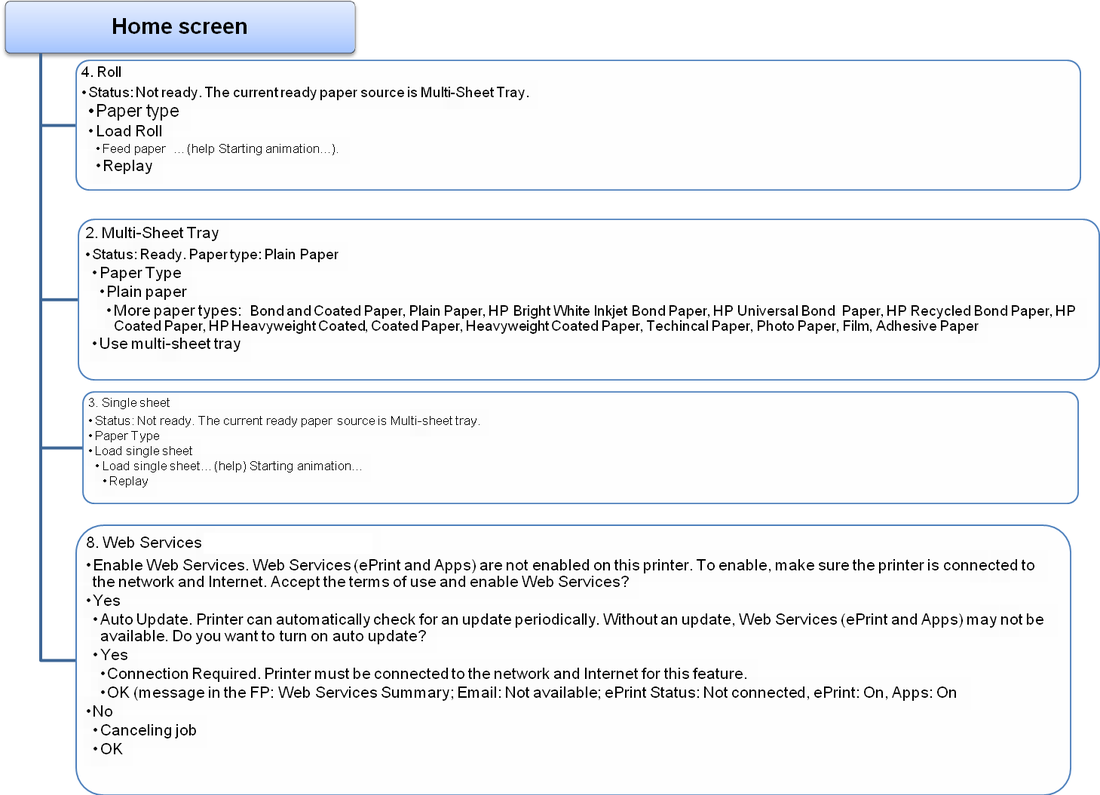
Task: Click Replay under Load single sheet
Action: point(128,481)
